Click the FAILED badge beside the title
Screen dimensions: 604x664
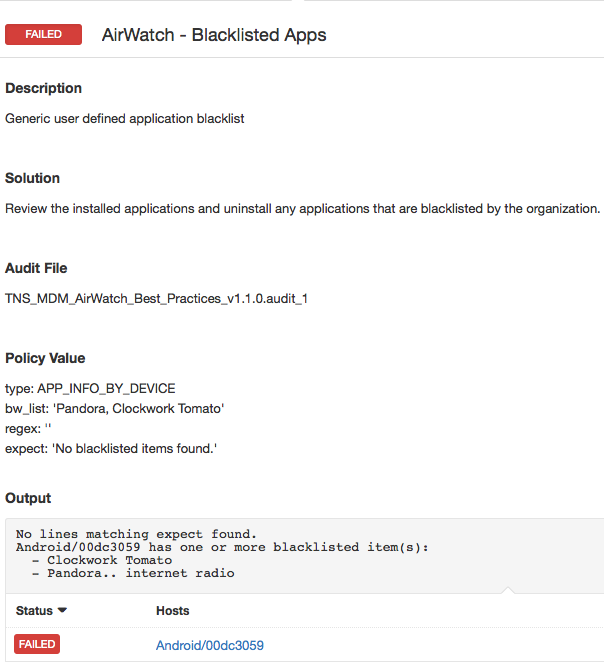click(x=43, y=34)
